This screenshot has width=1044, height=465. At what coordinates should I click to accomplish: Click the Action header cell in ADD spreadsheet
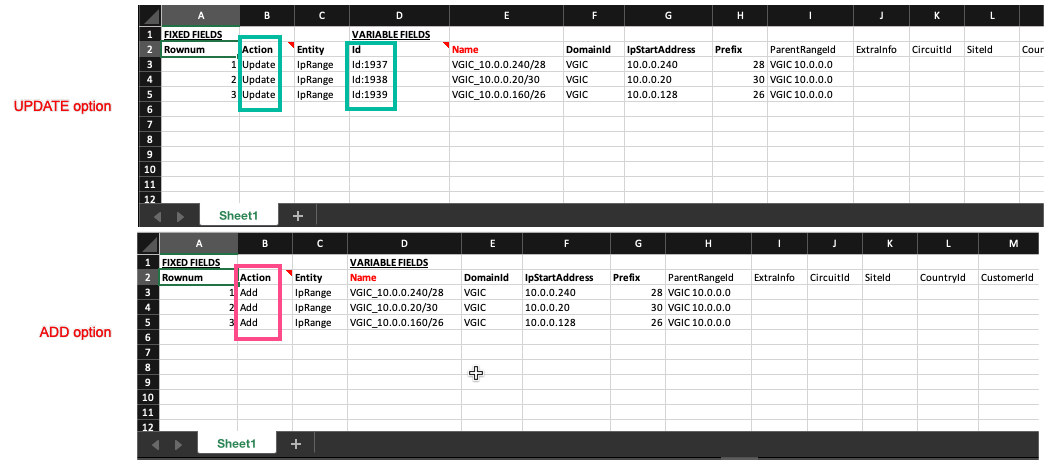256,277
